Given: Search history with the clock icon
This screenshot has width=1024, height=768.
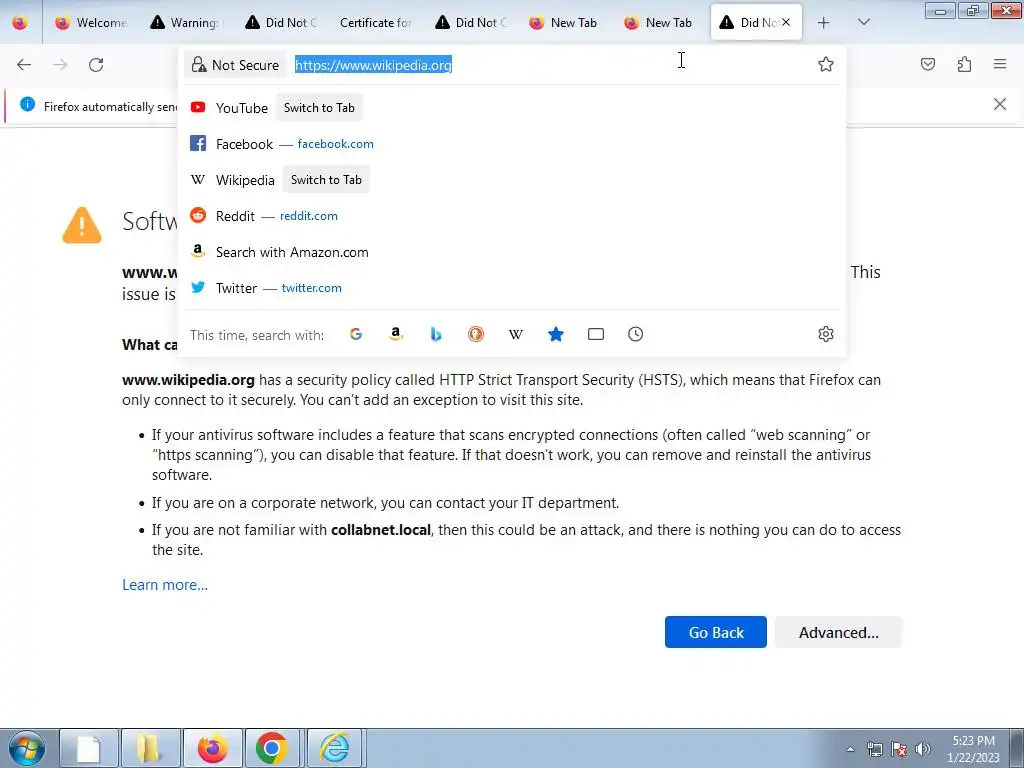Looking at the screenshot, I should click(x=635, y=334).
